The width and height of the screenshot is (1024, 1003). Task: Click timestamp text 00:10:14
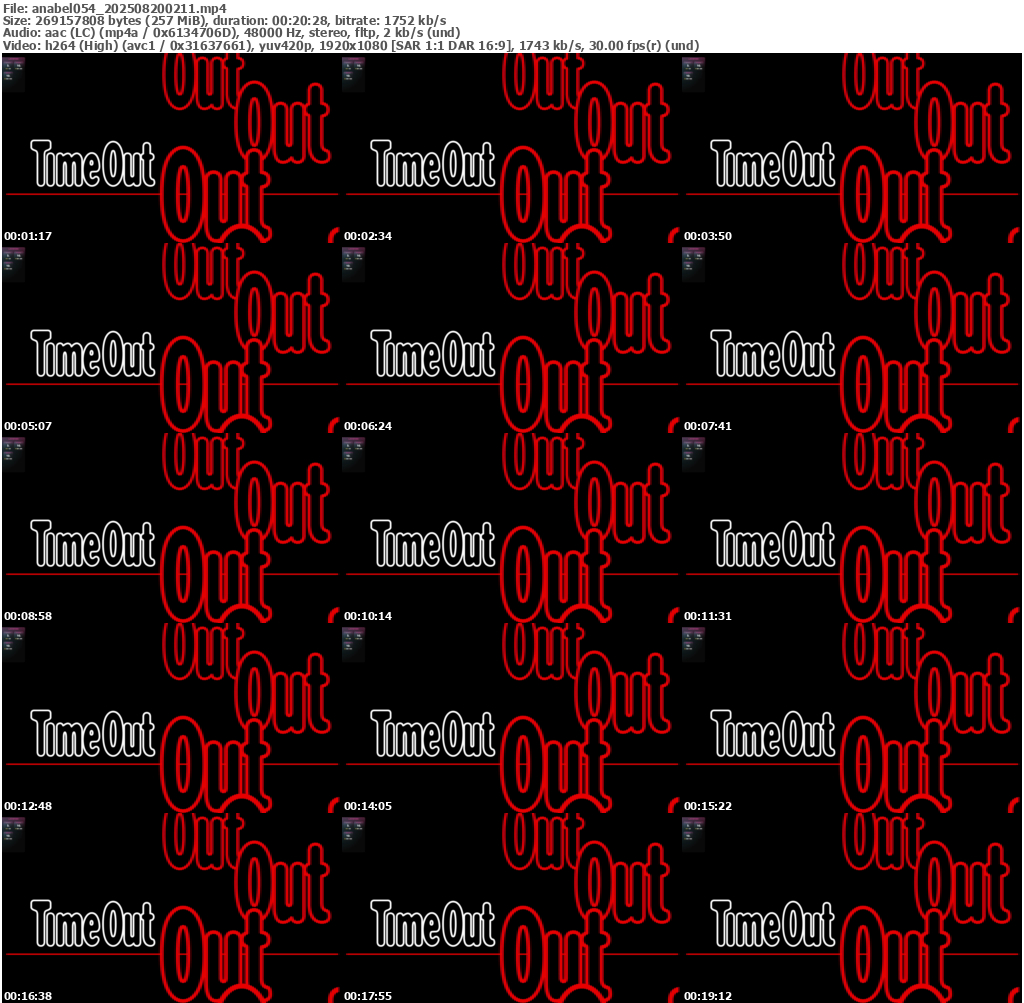pyautogui.click(x=368, y=616)
